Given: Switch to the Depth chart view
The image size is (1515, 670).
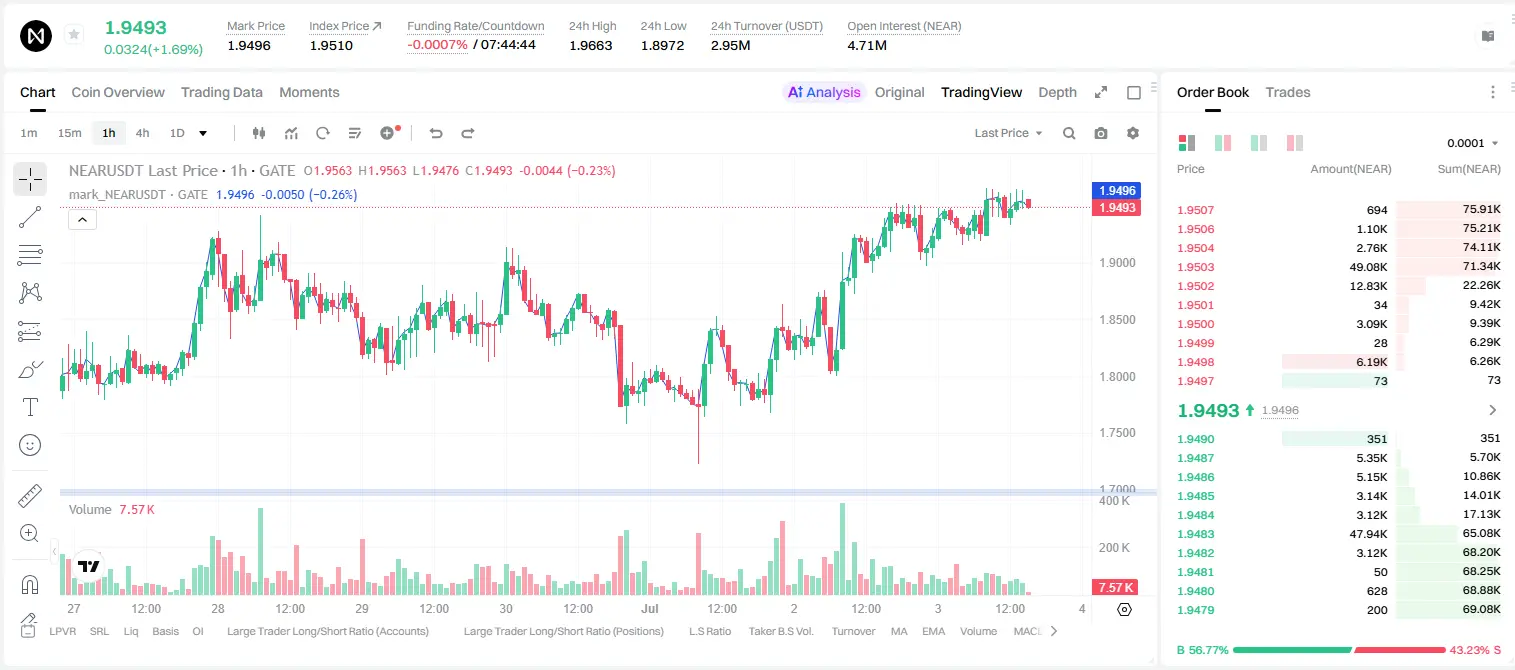Looking at the screenshot, I should [1057, 92].
